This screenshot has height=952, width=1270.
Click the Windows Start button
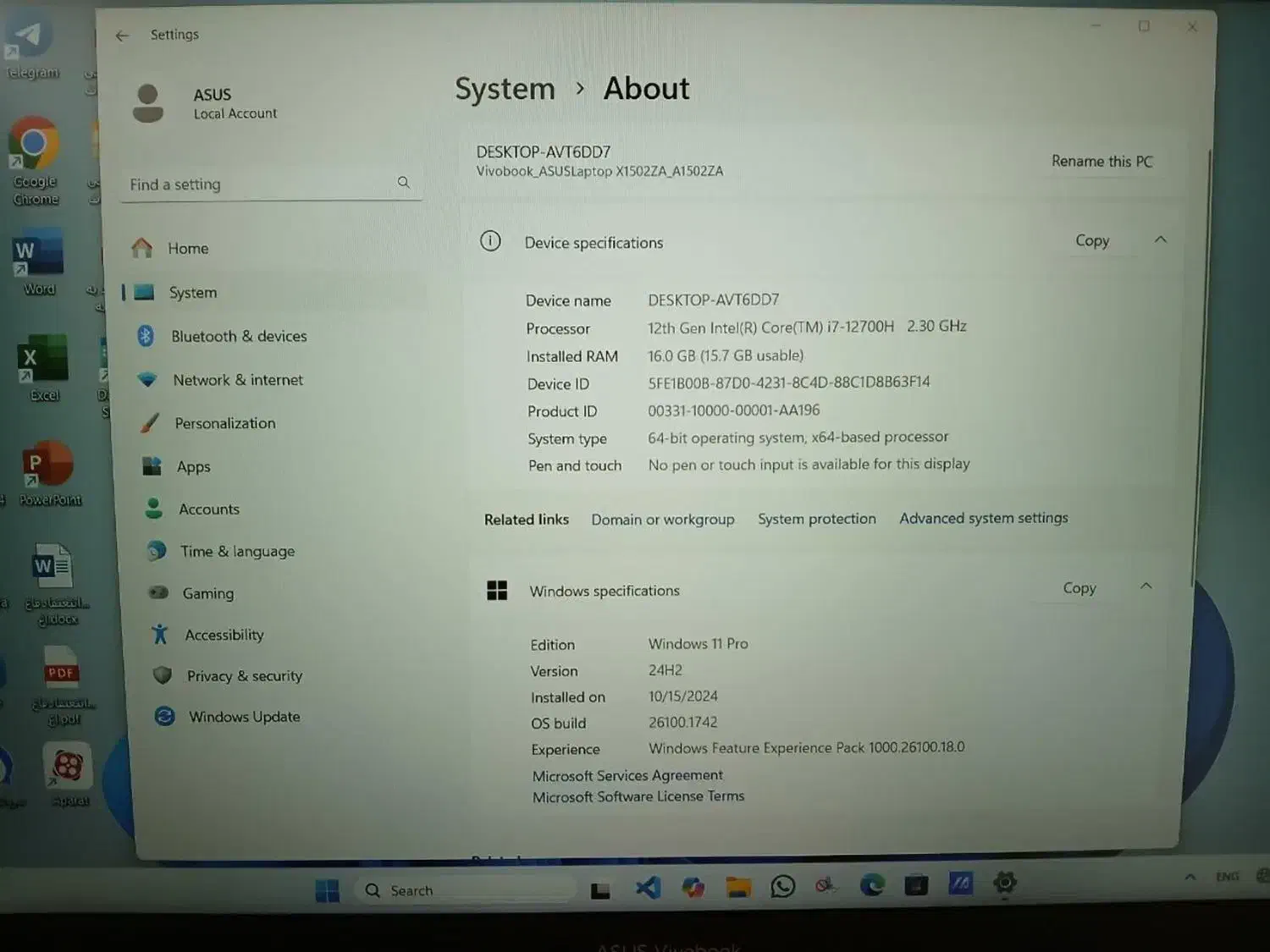pos(327,890)
